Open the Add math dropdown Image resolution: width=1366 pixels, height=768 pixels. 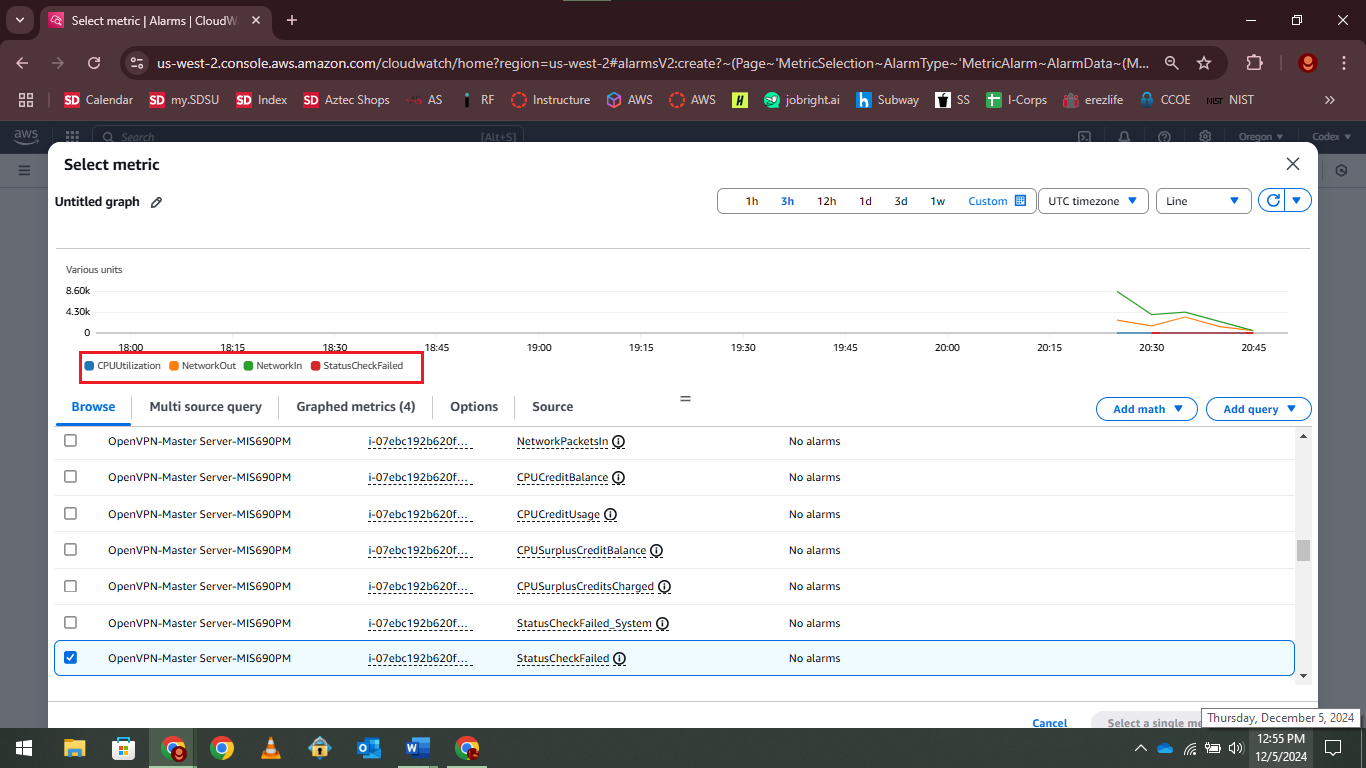pyautogui.click(x=1147, y=409)
